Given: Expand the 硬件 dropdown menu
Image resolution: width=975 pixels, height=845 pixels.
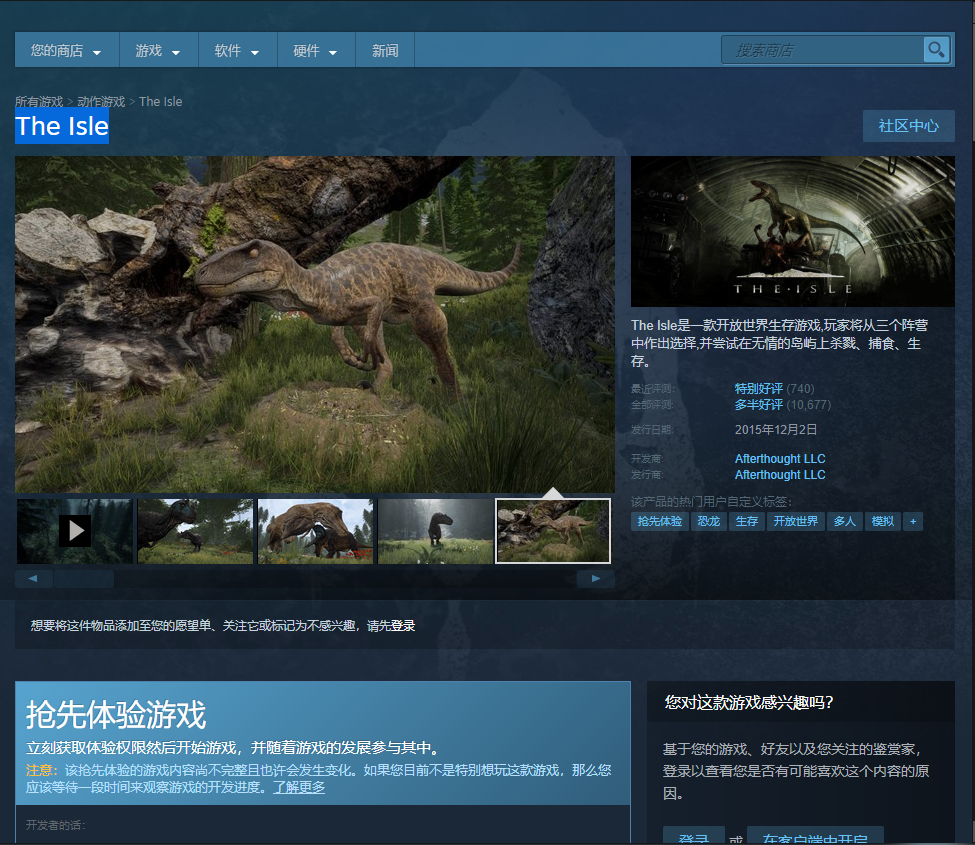Looking at the screenshot, I should tap(315, 51).
